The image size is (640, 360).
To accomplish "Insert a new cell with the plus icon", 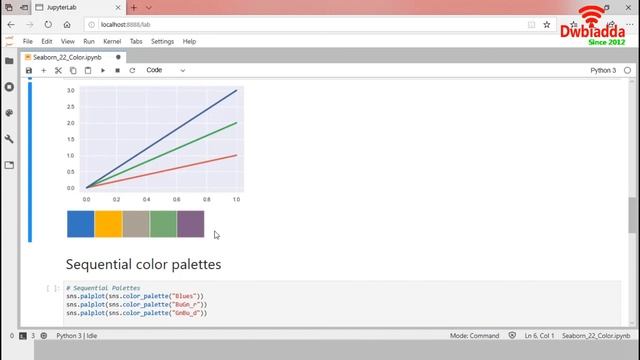I will [x=44, y=71].
